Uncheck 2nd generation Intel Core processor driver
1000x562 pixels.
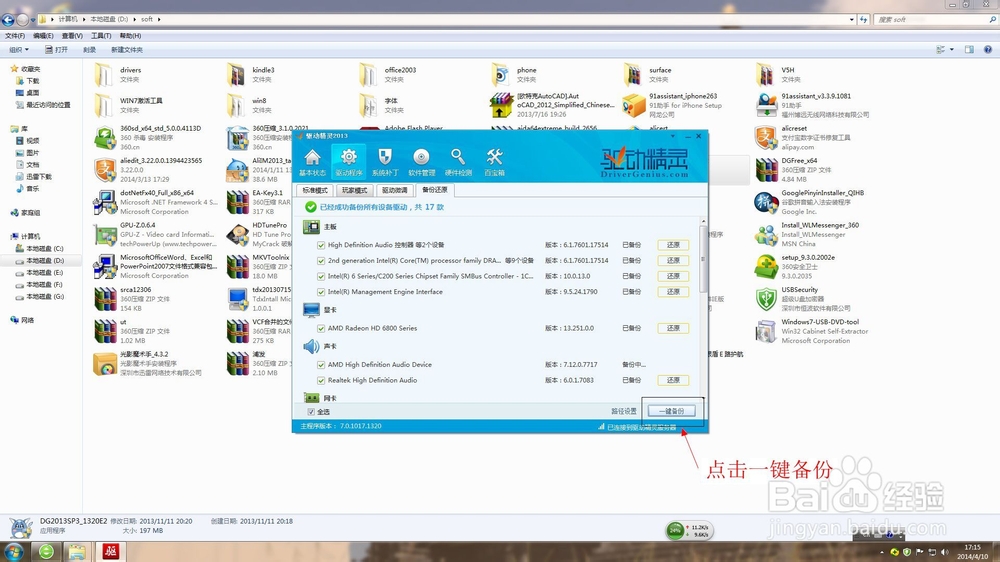click(x=321, y=260)
